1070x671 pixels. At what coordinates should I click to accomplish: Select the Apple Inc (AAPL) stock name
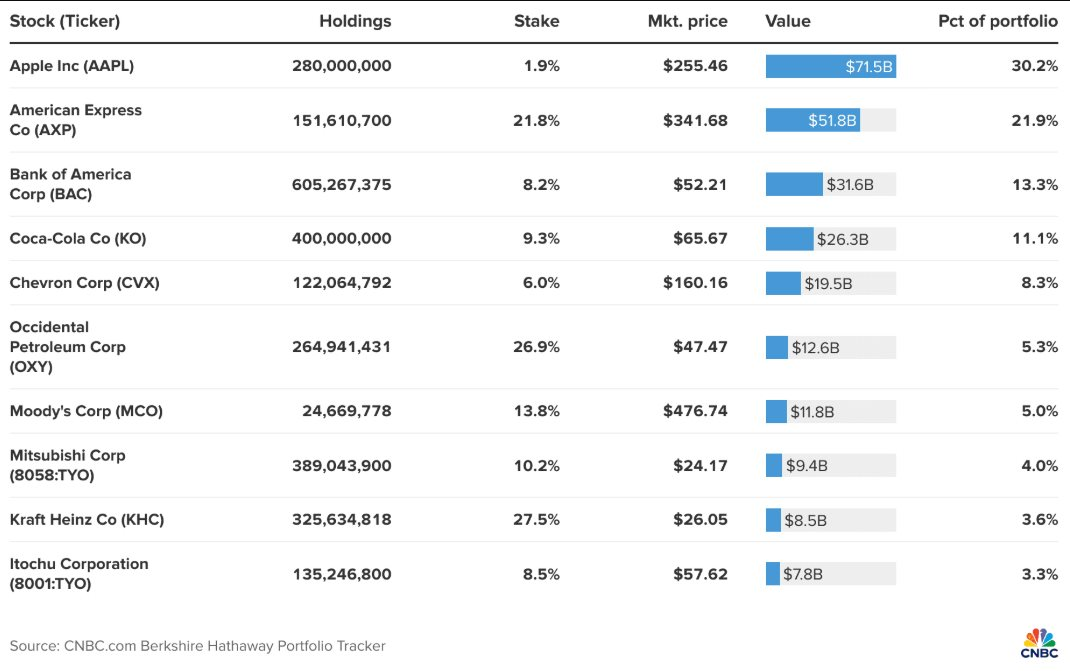tap(72, 66)
